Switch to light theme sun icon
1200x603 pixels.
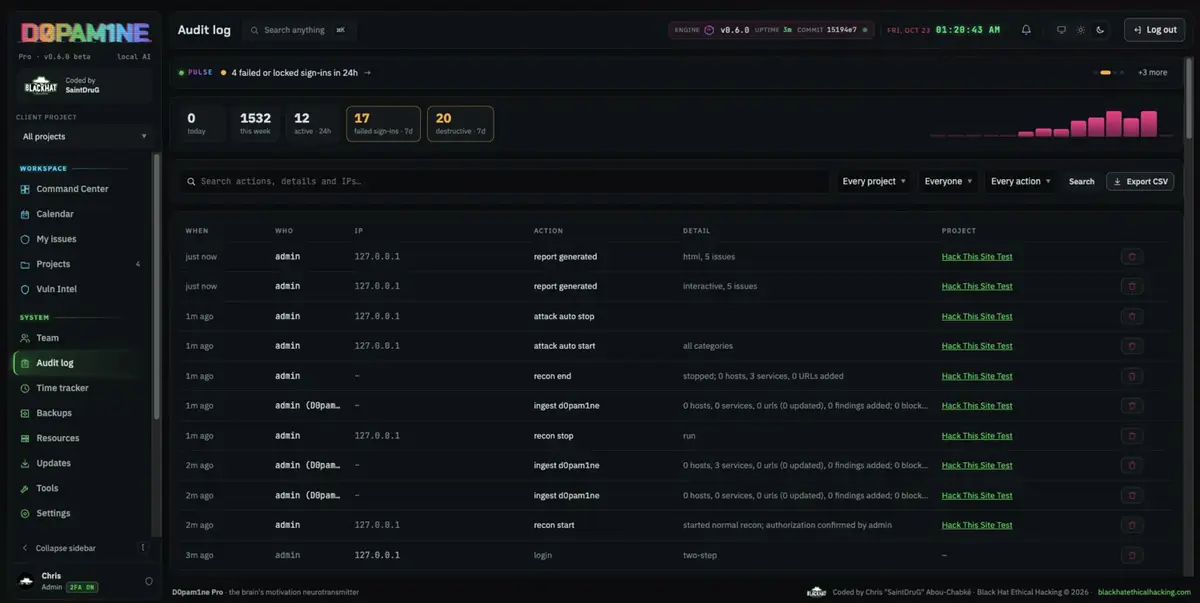tap(1081, 30)
